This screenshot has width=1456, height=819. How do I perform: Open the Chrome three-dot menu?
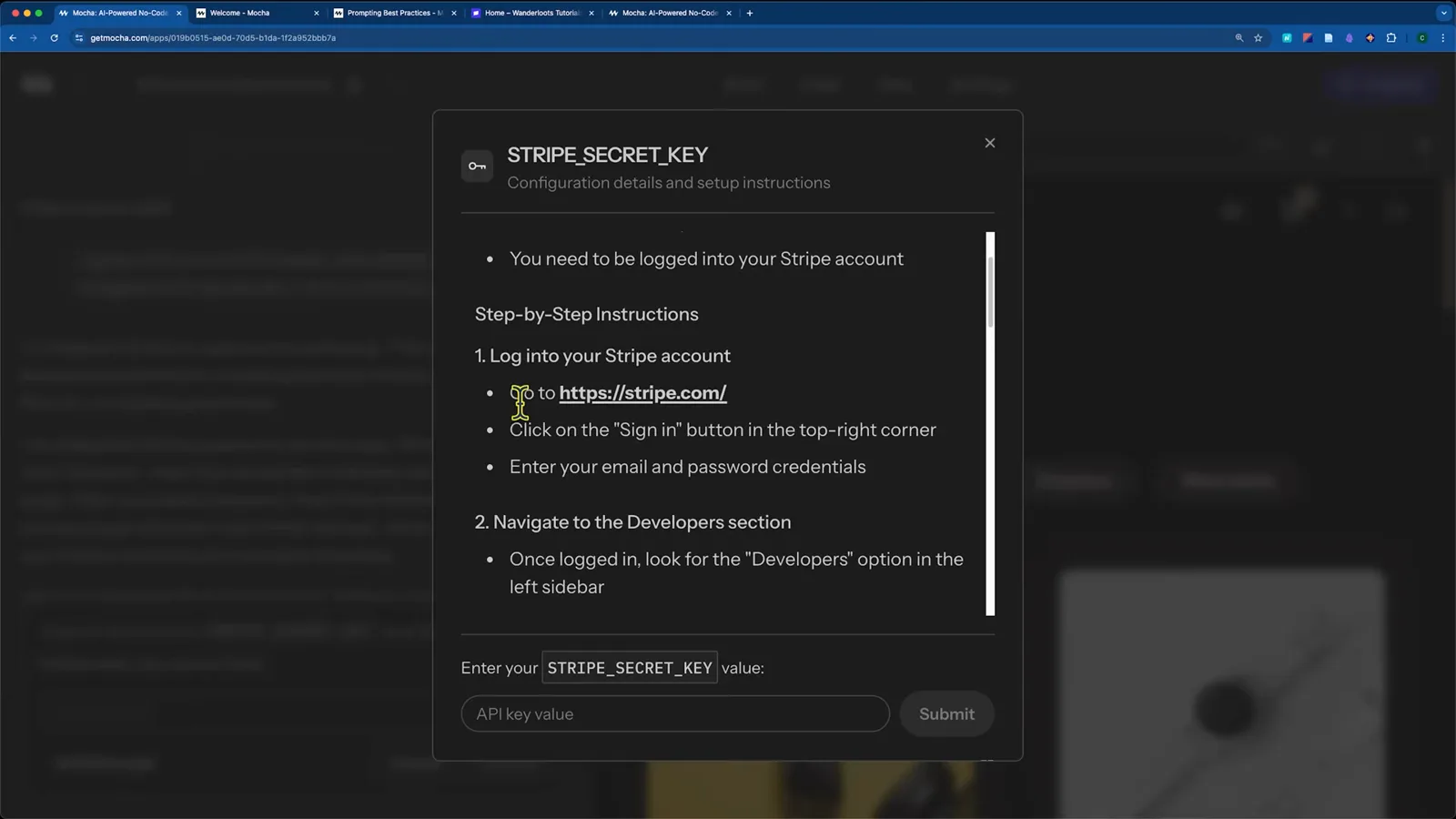(1443, 38)
